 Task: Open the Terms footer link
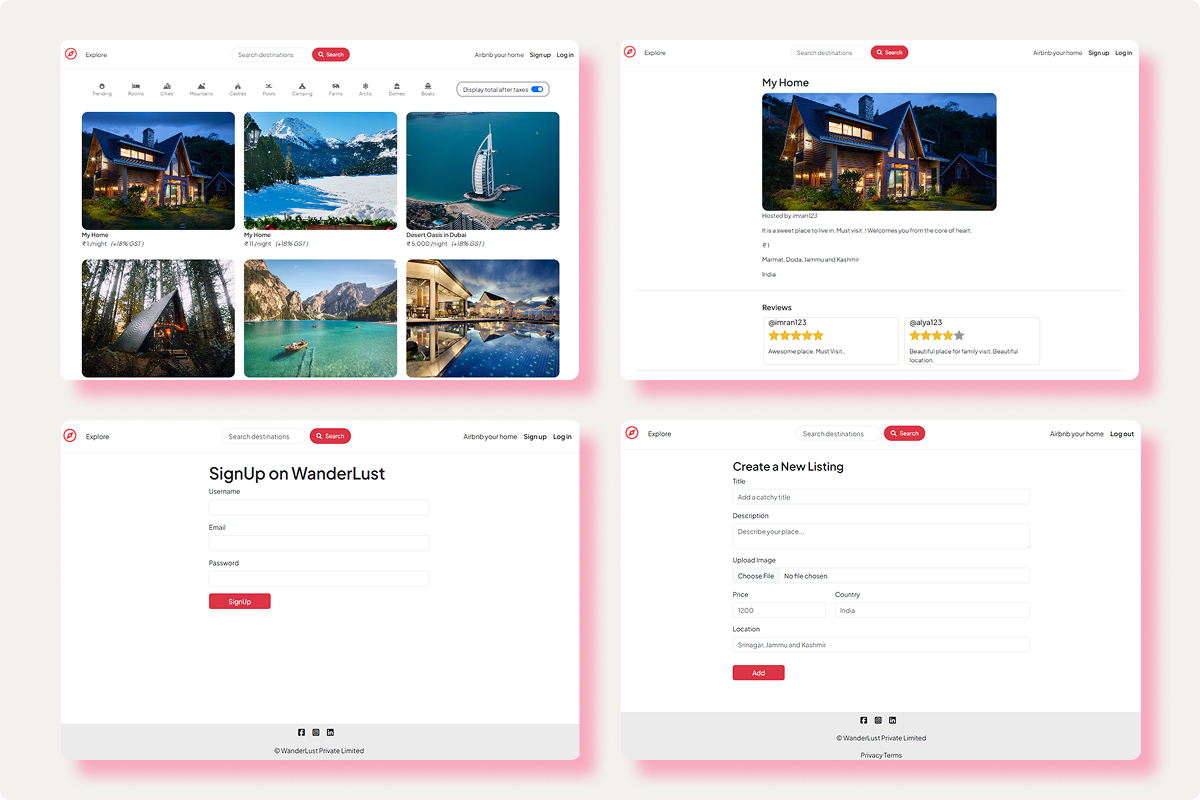(893, 755)
